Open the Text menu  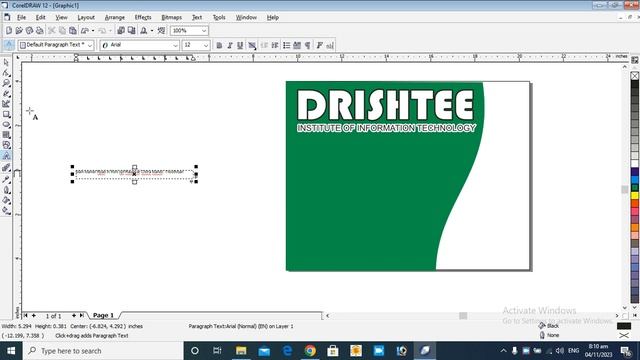tap(197, 18)
